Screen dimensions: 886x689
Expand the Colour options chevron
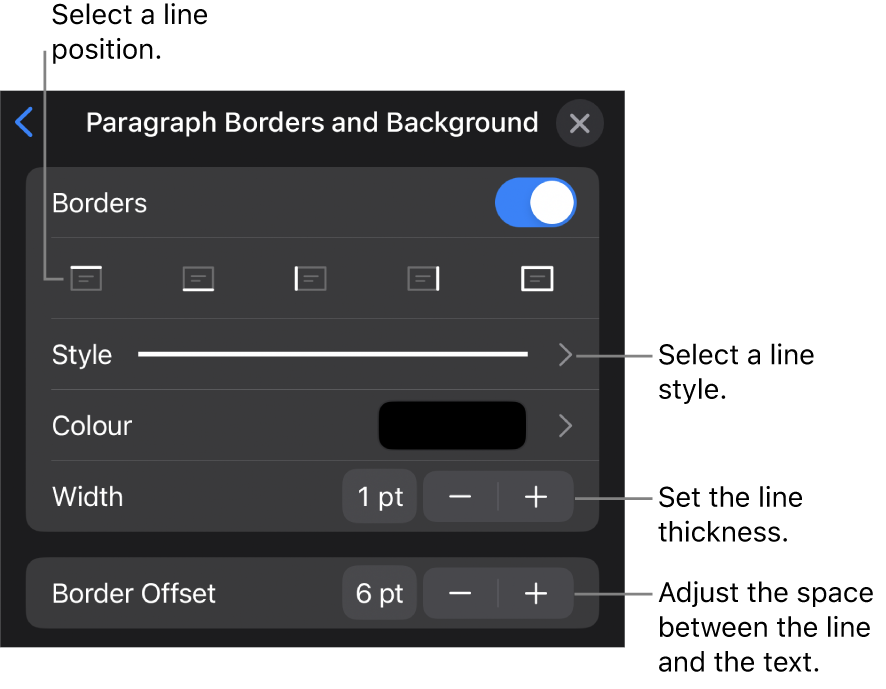[x=565, y=426]
